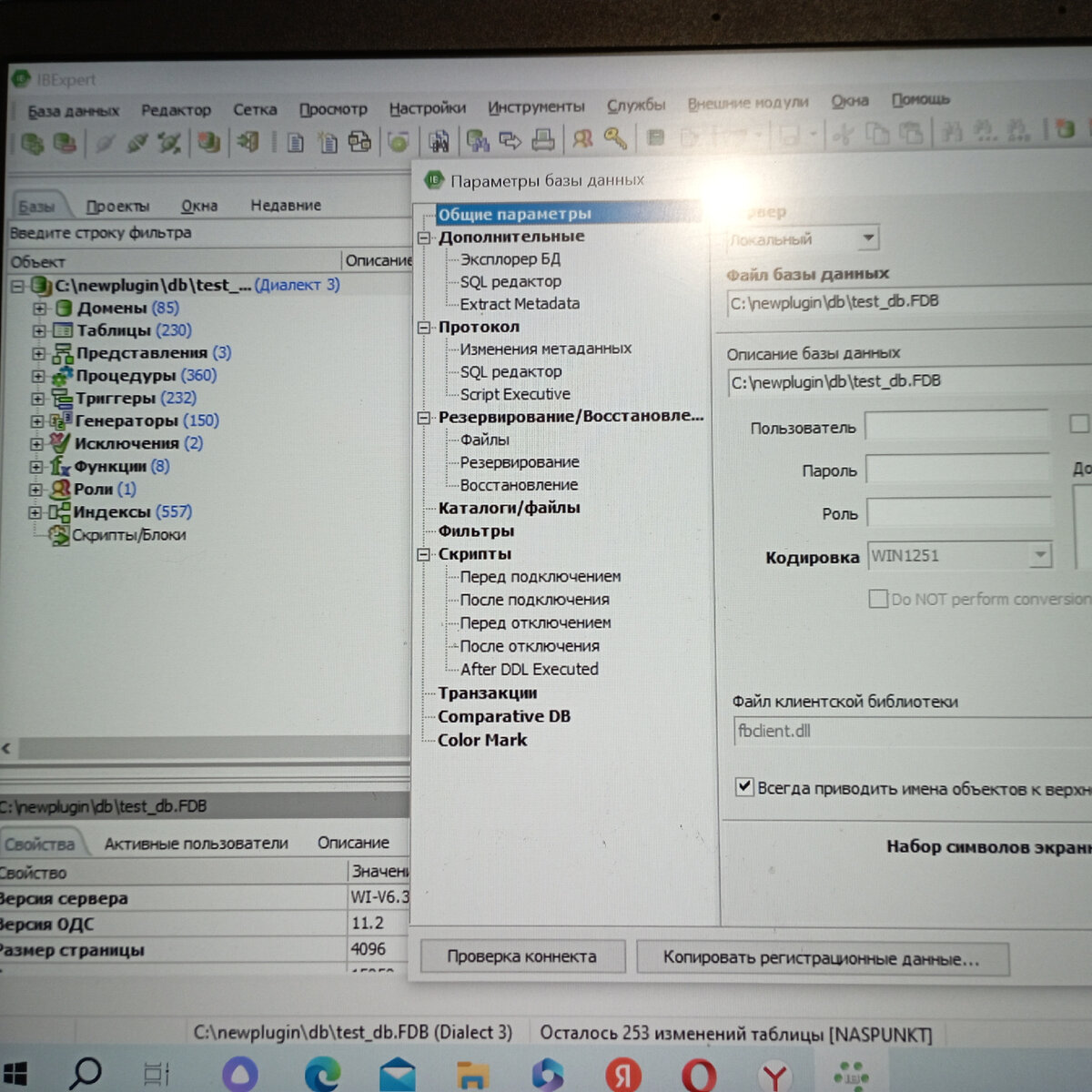Click the Введите строку фильтра field
1092x1092 pixels.
click(207, 233)
